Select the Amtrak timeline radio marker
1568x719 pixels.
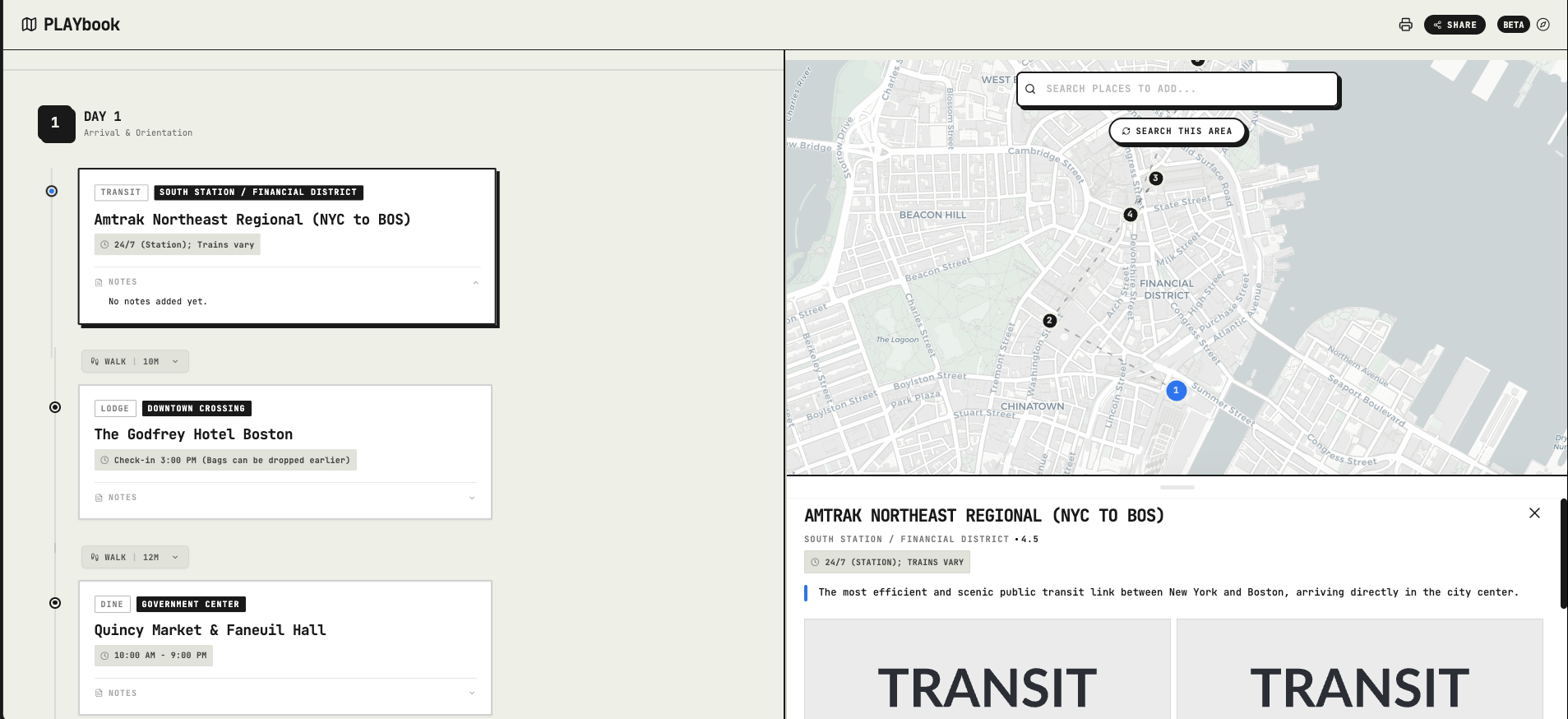(52, 191)
